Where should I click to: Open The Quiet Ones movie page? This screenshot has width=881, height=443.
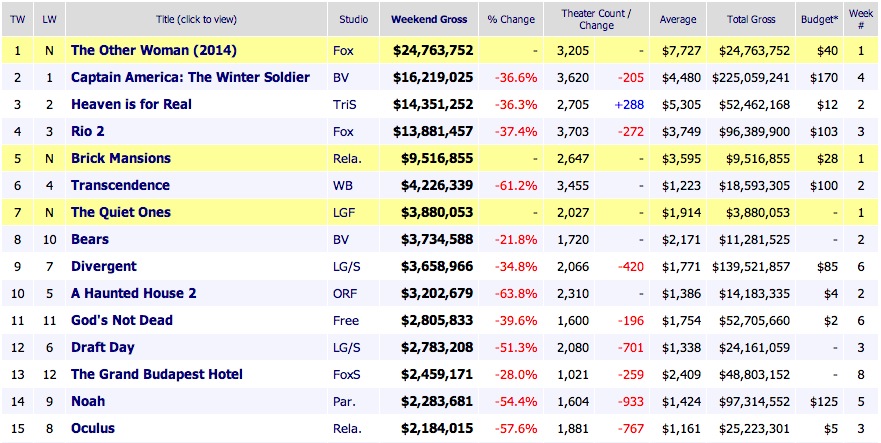[121, 212]
